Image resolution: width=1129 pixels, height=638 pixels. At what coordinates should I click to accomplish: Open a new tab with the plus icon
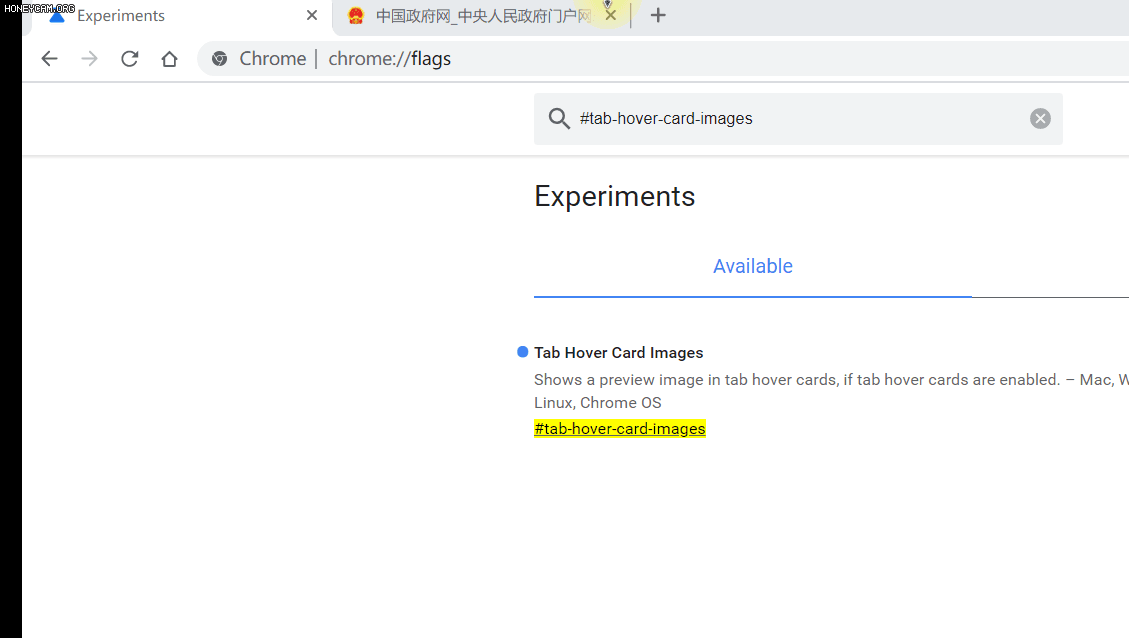pyautogui.click(x=658, y=15)
